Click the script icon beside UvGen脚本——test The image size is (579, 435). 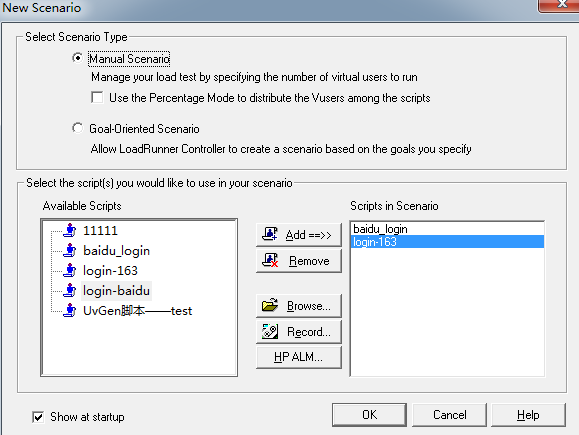click(x=69, y=311)
